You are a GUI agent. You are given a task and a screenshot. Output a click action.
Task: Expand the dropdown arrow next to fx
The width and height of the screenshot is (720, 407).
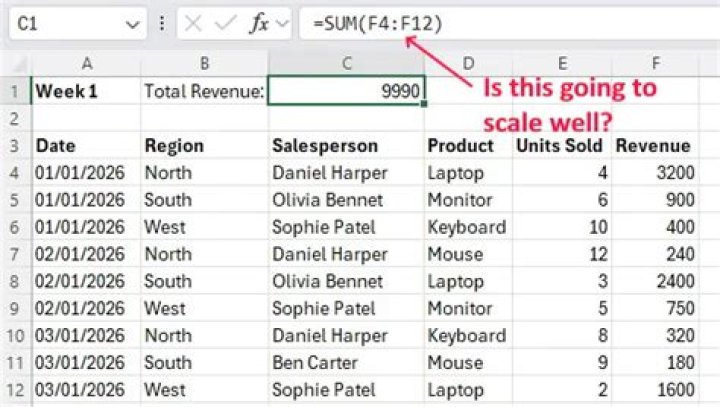click(283, 23)
